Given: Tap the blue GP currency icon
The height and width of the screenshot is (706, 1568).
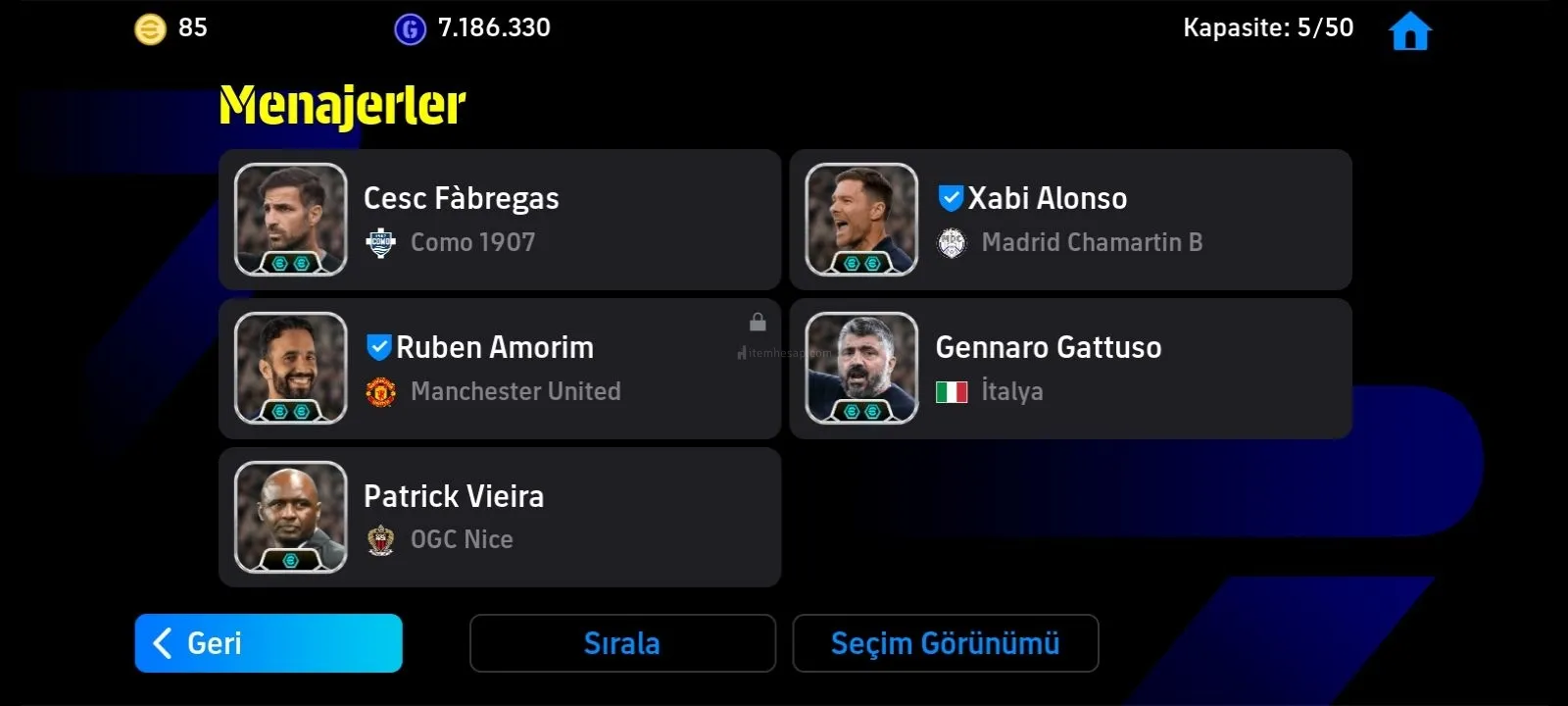Looking at the screenshot, I should [x=410, y=29].
